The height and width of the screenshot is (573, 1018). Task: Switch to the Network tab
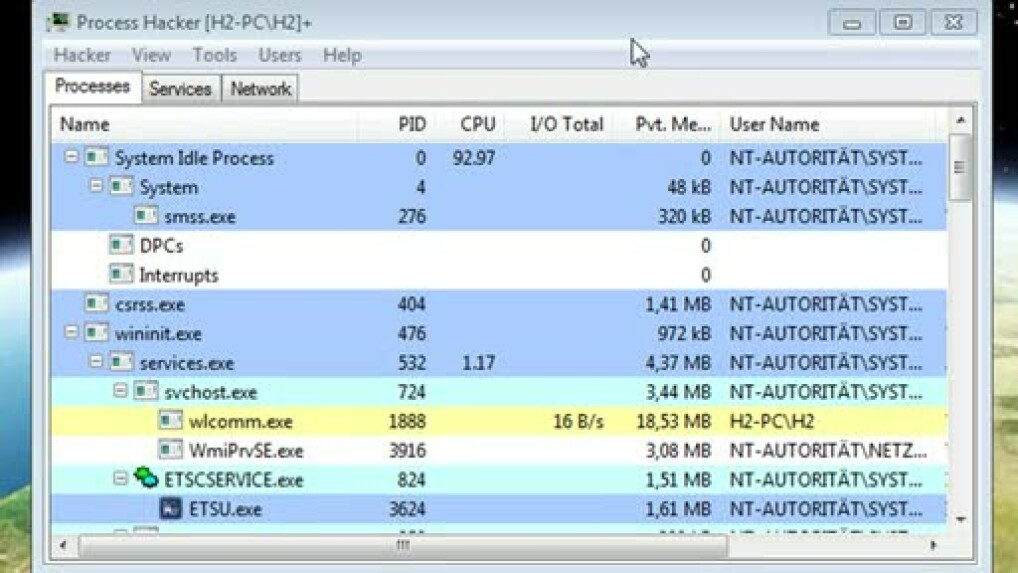point(260,89)
